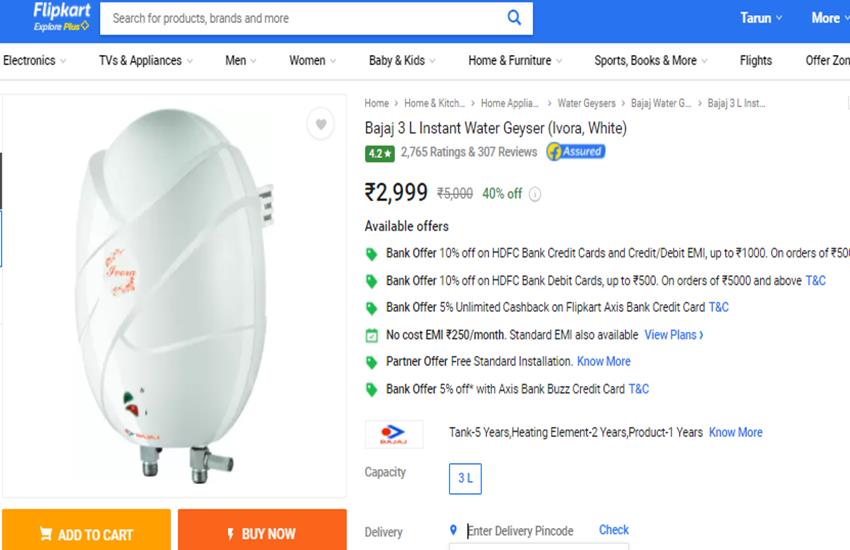Click the Enter Delivery Pincode field
The width and height of the screenshot is (850, 550).
coord(527,530)
